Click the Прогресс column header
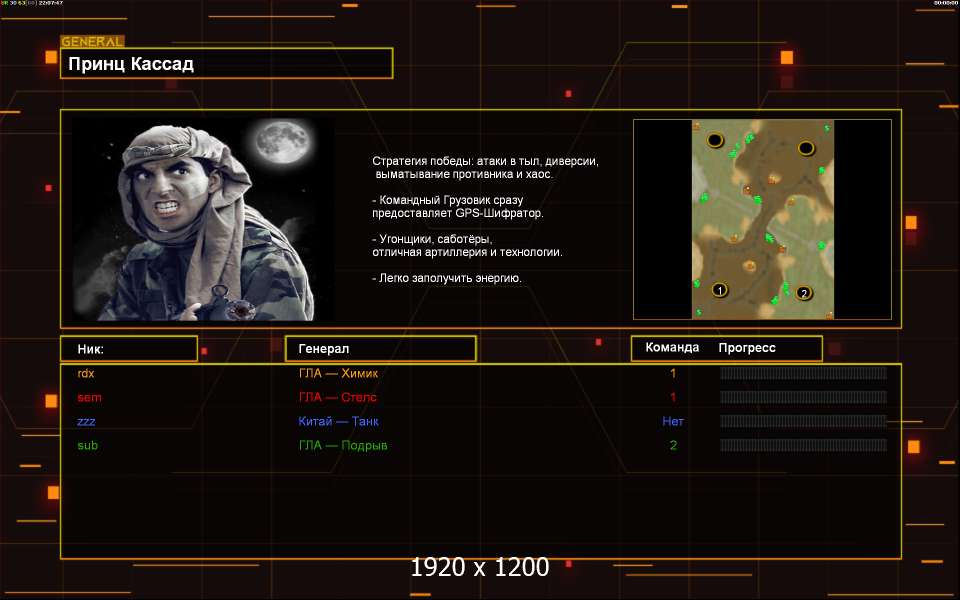Viewport: 960px width, 600px height. 747,348
